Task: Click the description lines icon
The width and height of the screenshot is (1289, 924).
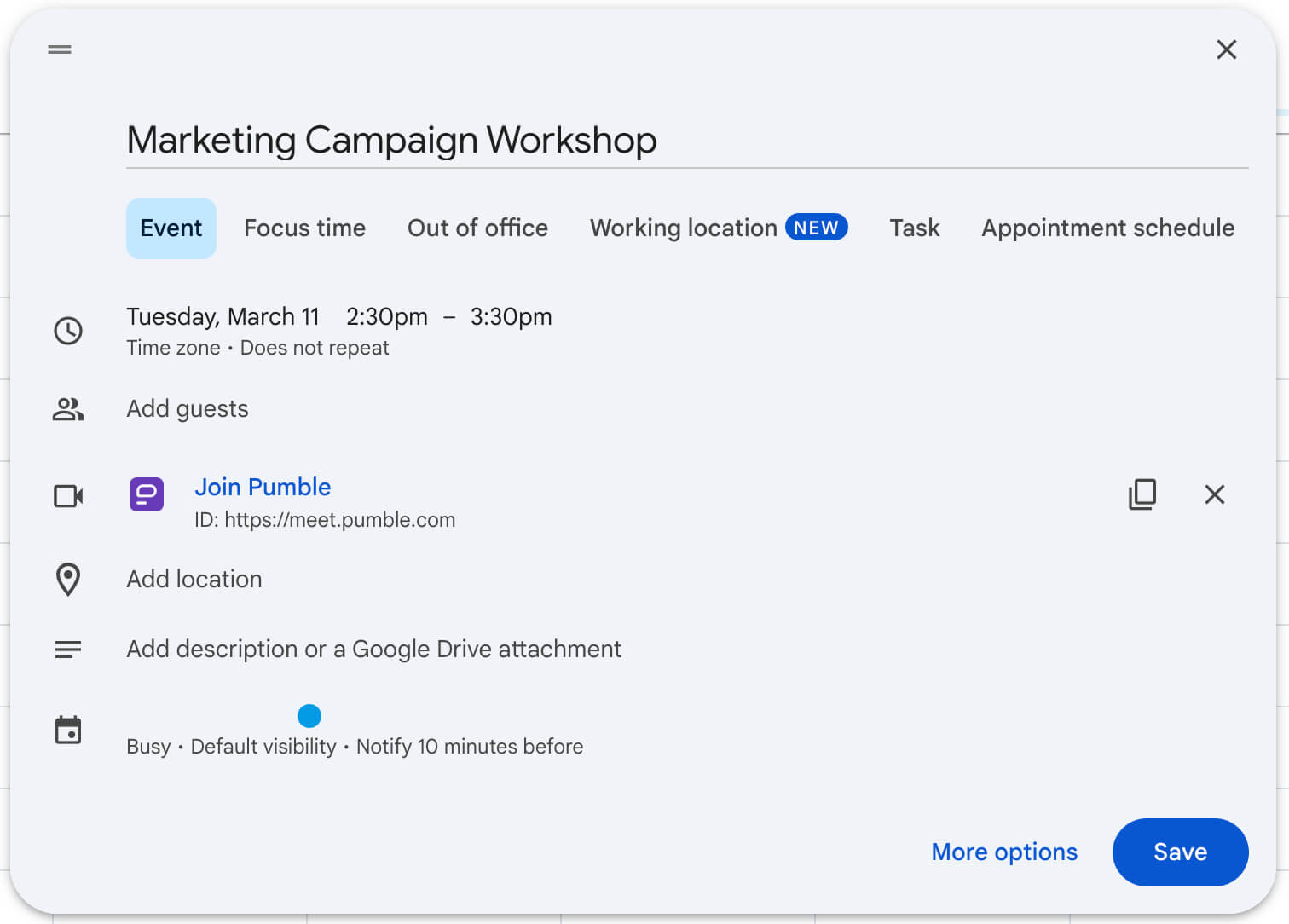Action: pyautogui.click(x=68, y=649)
